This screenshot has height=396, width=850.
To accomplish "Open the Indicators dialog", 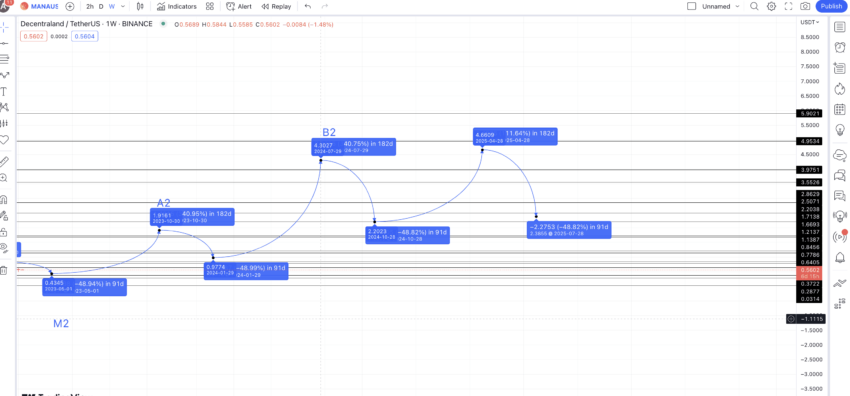I will tap(177, 7).
